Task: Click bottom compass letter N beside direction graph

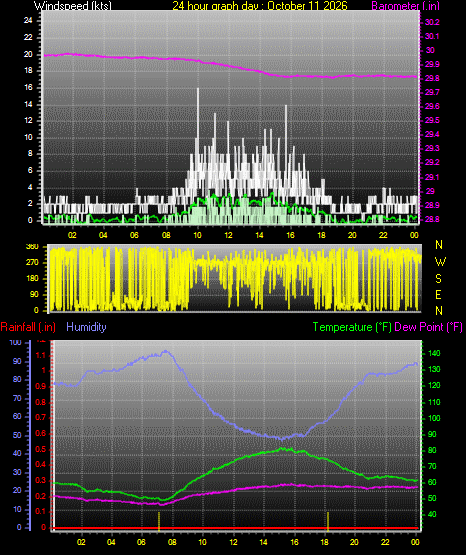Action: [x=439, y=311]
